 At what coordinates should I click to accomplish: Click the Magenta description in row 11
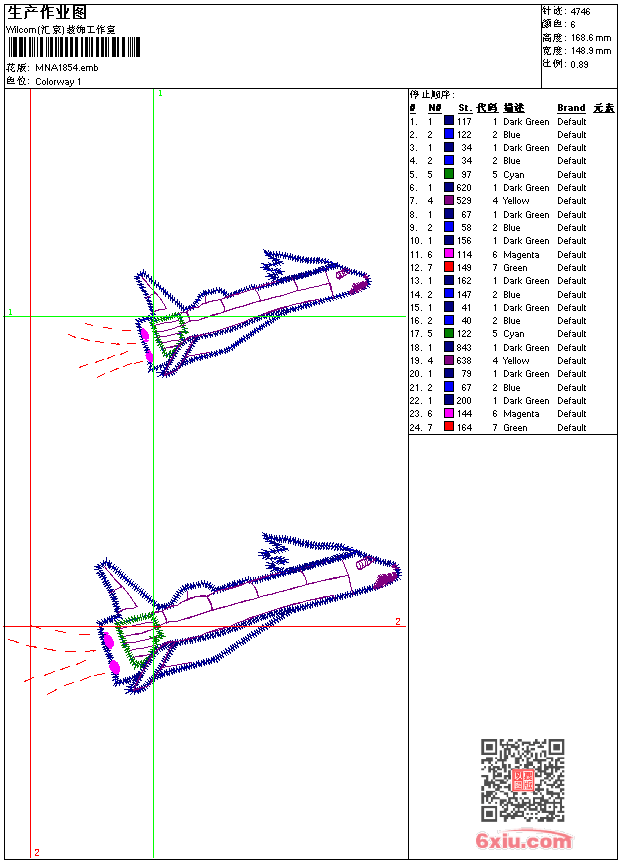pos(521,255)
